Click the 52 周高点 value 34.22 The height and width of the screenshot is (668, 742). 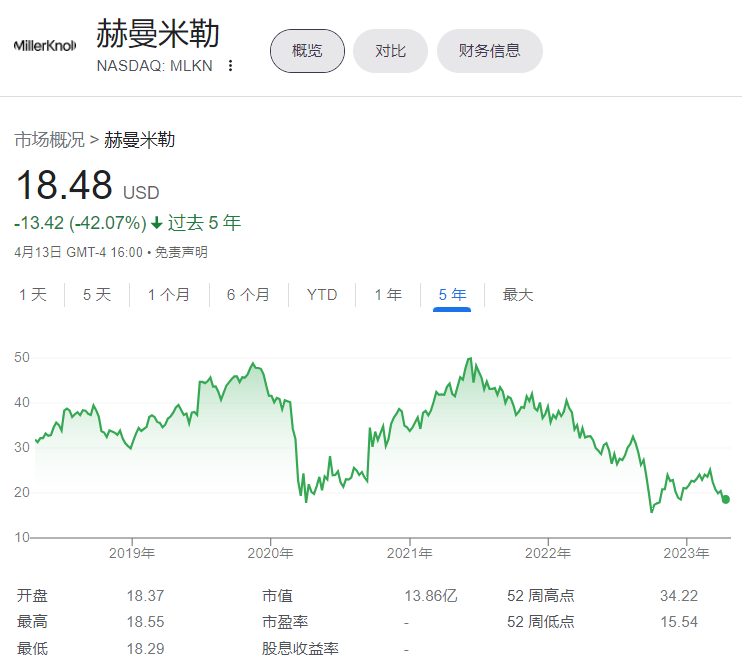pyautogui.click(x=679, y=596)
